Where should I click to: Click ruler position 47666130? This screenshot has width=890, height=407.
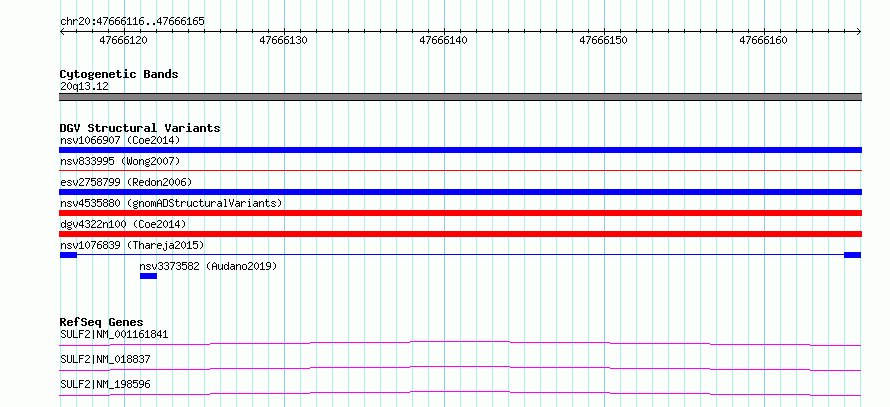[283, 40]
